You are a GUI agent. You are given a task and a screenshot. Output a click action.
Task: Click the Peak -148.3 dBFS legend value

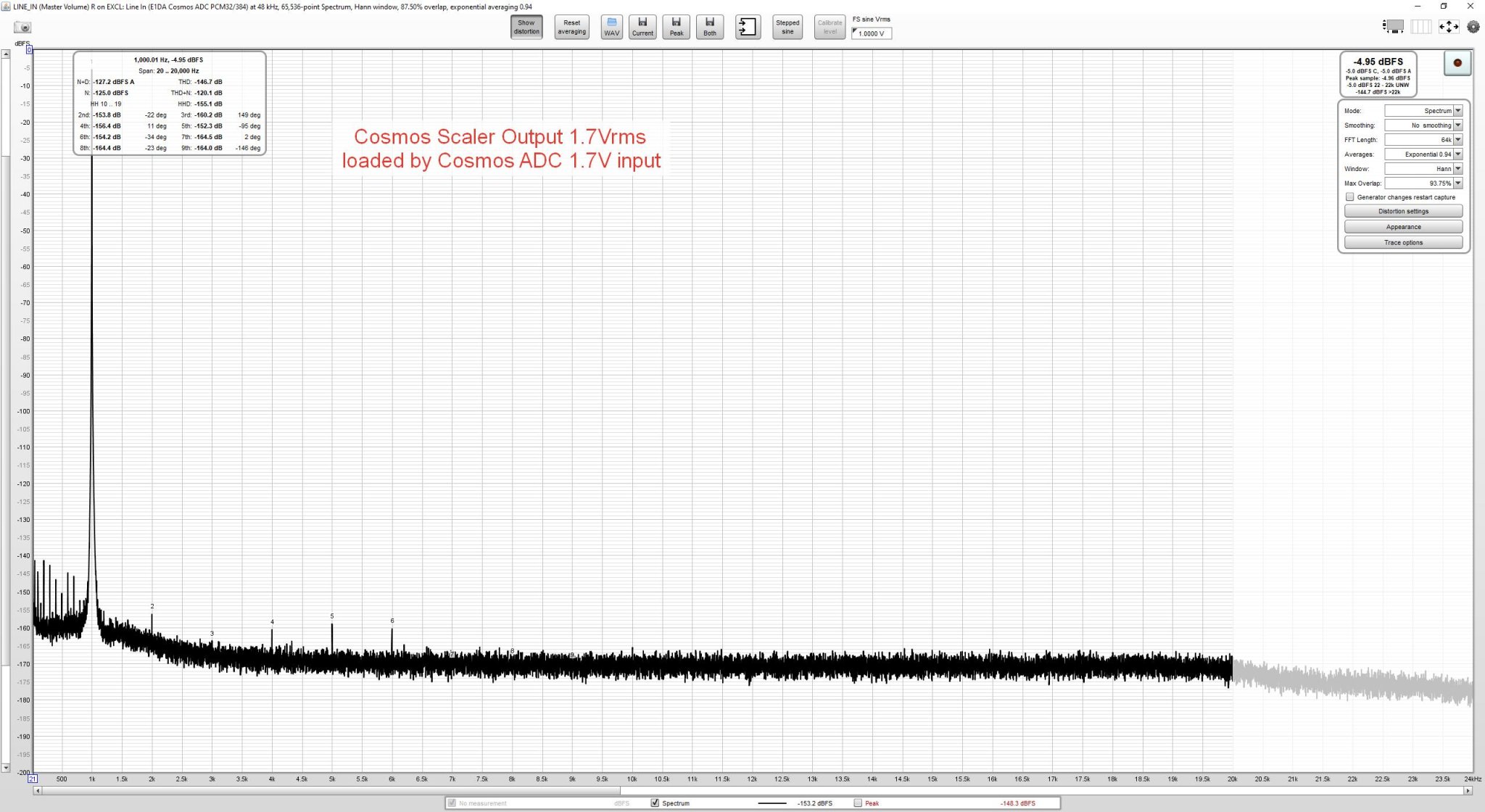point(1017,803)
